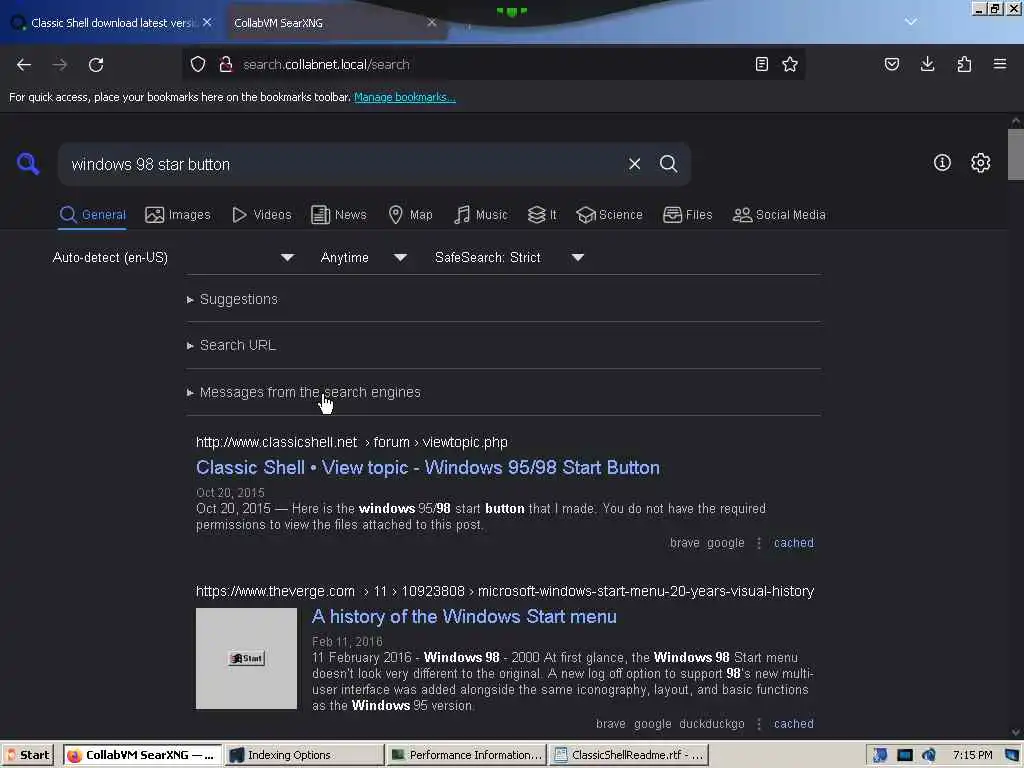
Task: Switch to Files search category
Action: pyautogui.click(x=687, y=215)
